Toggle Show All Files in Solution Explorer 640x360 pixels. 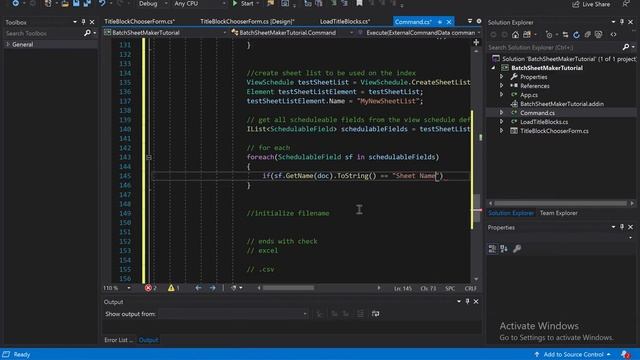pos(599,35)
